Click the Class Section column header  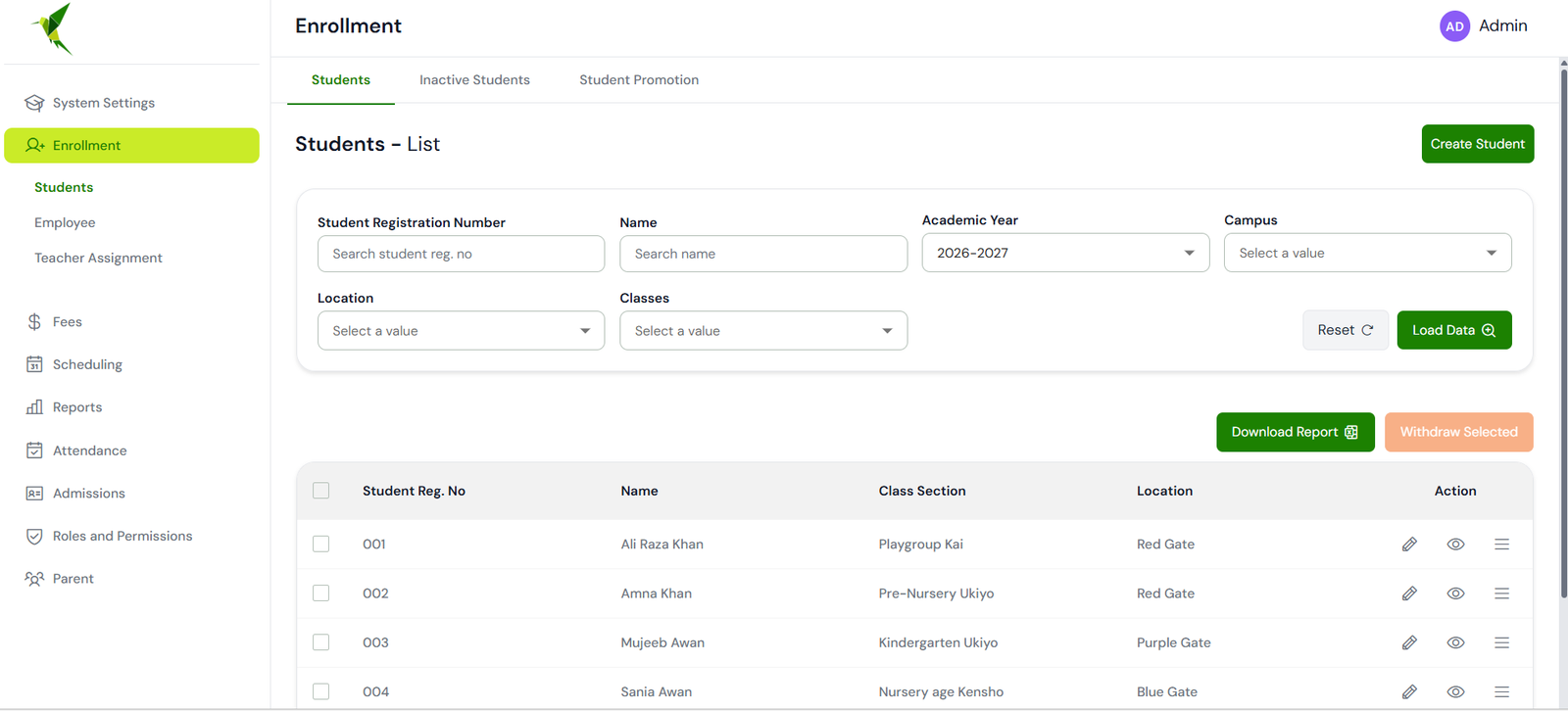click(x=922, y=491)
